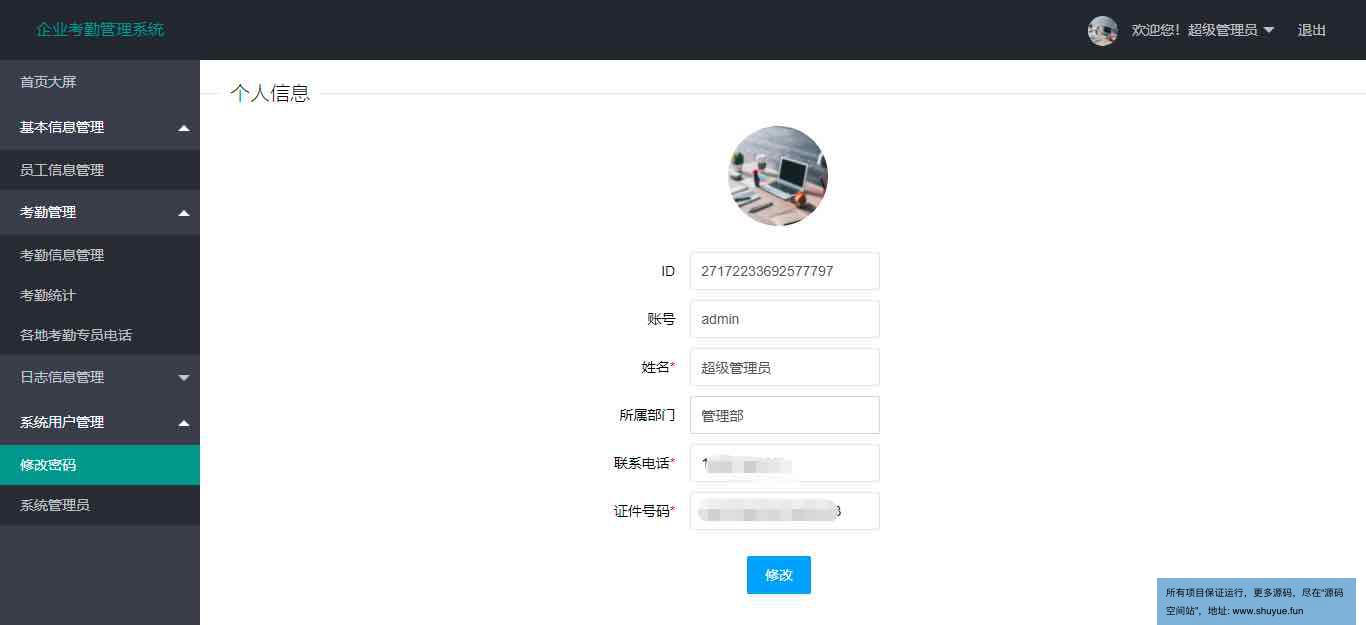Click the 证件号码 input field
The height and width of the screenshot is (625, 1366).
coord(785,511)
